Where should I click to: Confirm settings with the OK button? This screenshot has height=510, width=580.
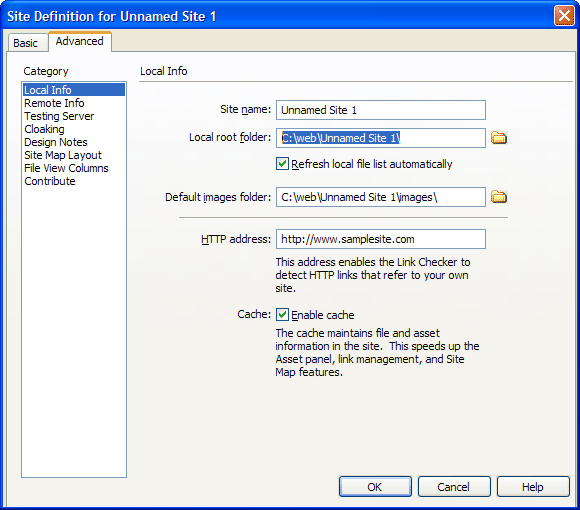(375, 487)
